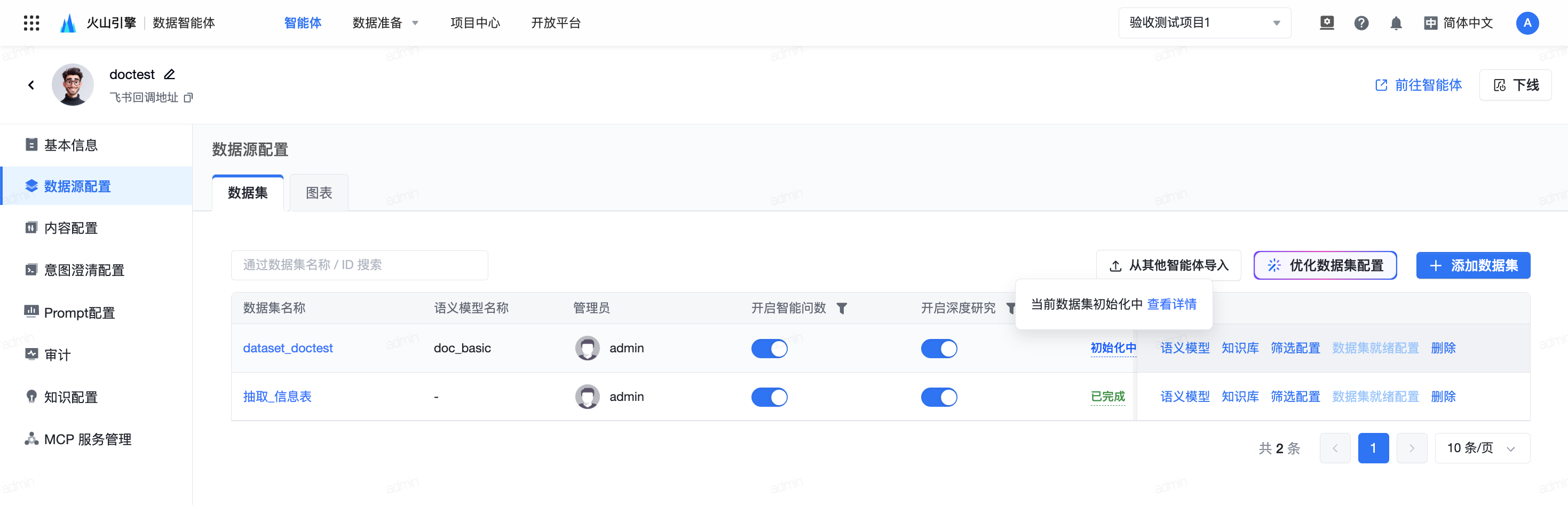The image size is (1568, 505).
Task: Open the 数据准备 dropdown menu
Action: pyautogui.click(x=385, y=23)
